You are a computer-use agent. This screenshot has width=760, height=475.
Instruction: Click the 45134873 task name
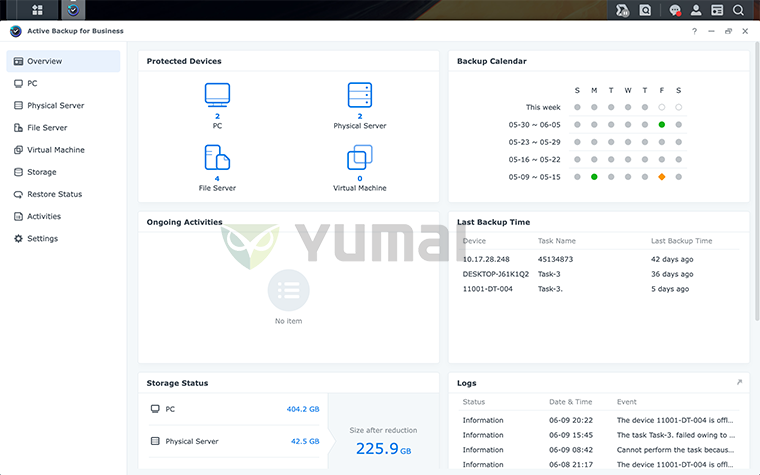pos(555,259)
